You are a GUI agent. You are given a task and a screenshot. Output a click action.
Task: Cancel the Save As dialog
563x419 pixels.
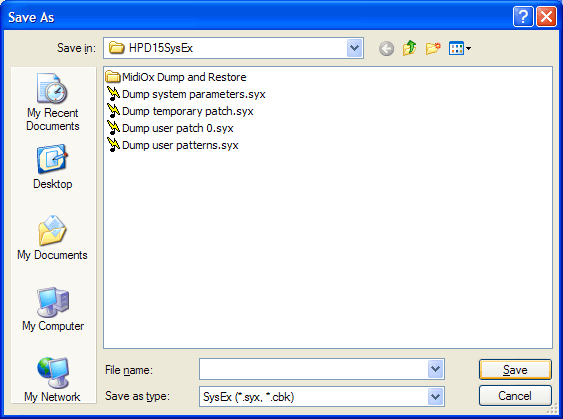[515, 396]
